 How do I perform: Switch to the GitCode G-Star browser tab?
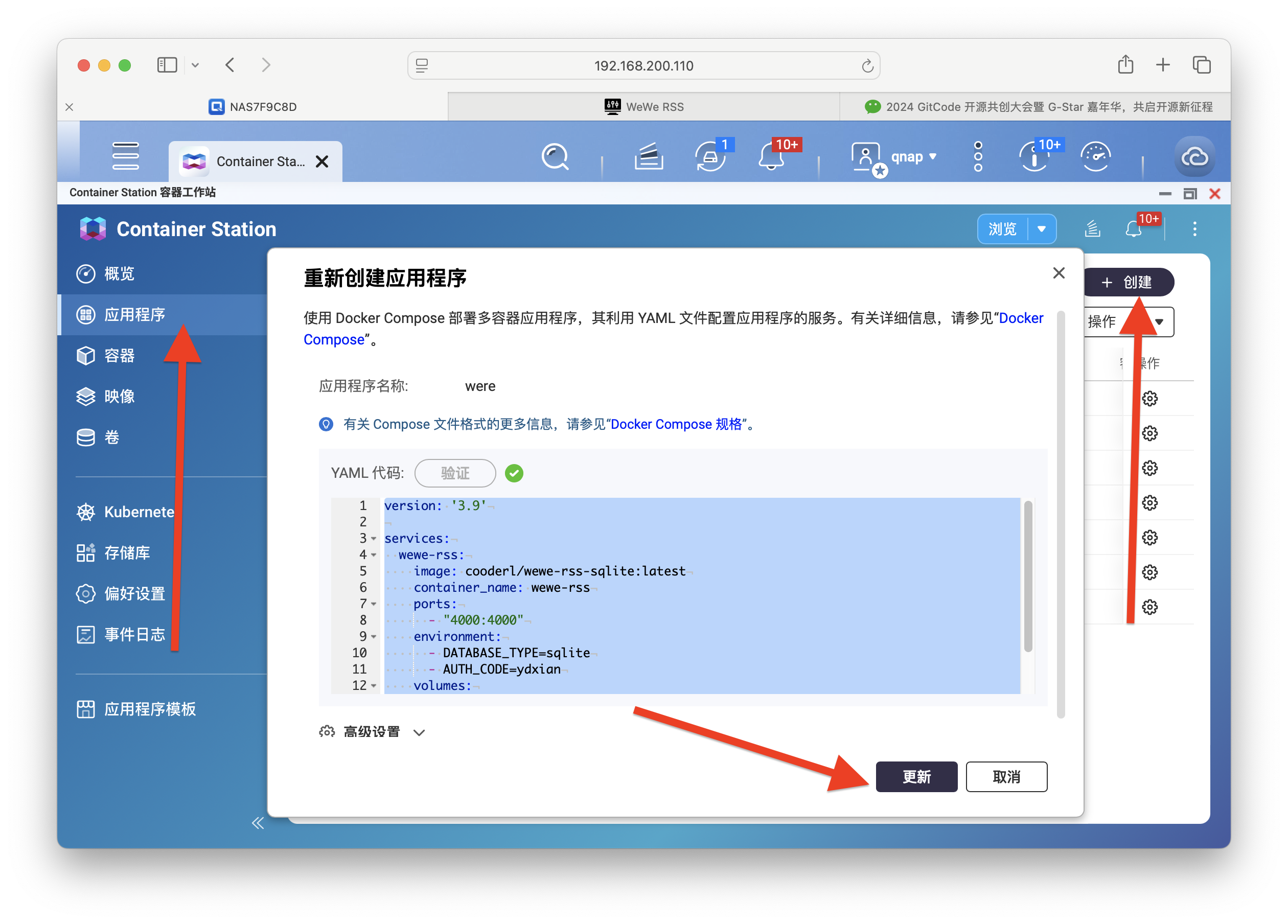click(x=1036, y=107)
